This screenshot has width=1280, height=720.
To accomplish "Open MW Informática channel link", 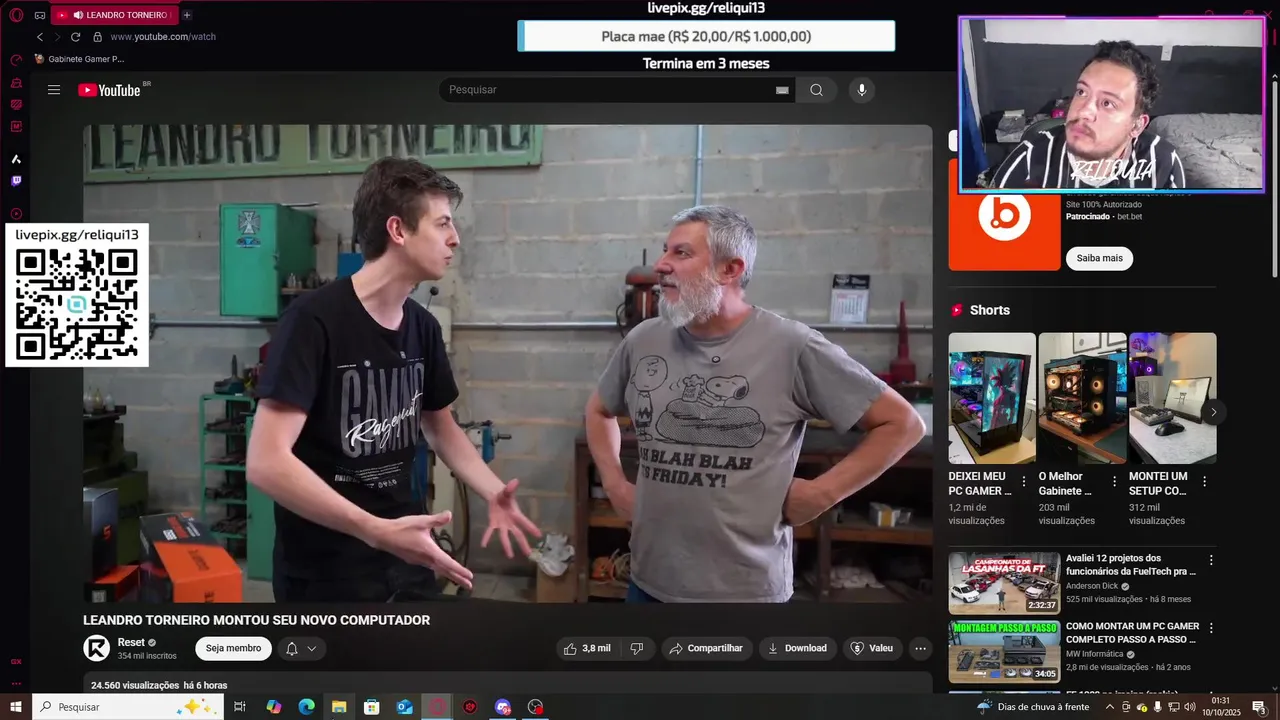I will point(1095,654).
